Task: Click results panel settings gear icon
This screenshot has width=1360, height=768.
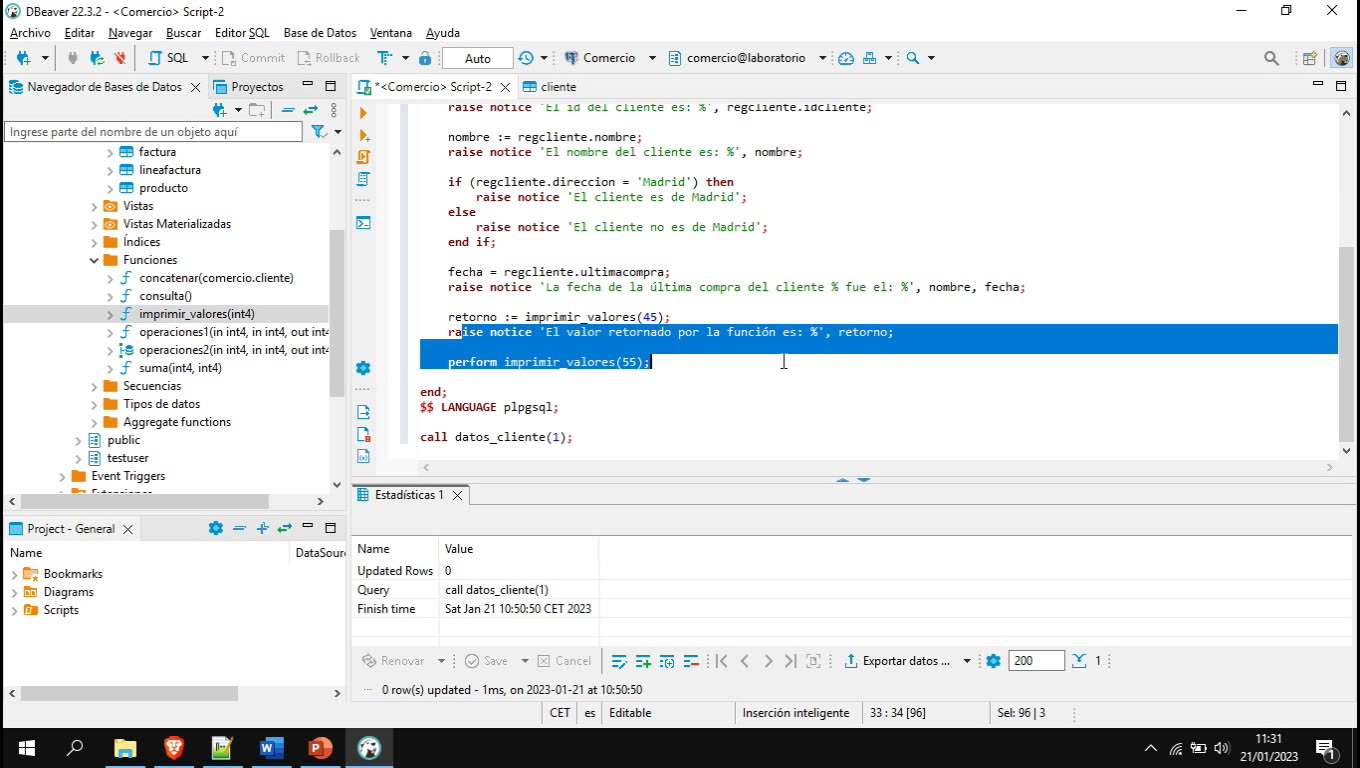Action: [x=993, y=661]
